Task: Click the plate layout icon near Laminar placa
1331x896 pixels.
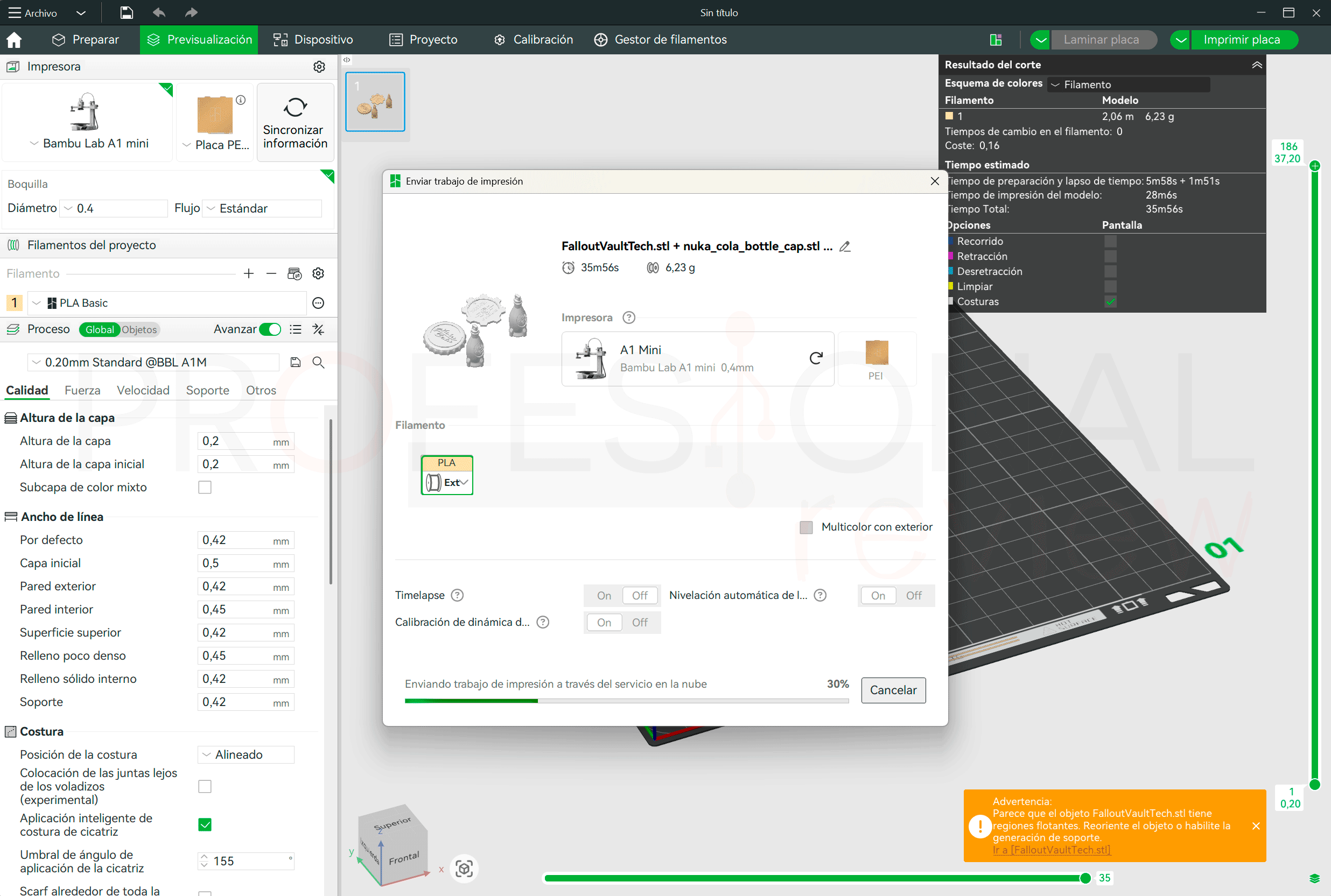Action: click(996, 40)
